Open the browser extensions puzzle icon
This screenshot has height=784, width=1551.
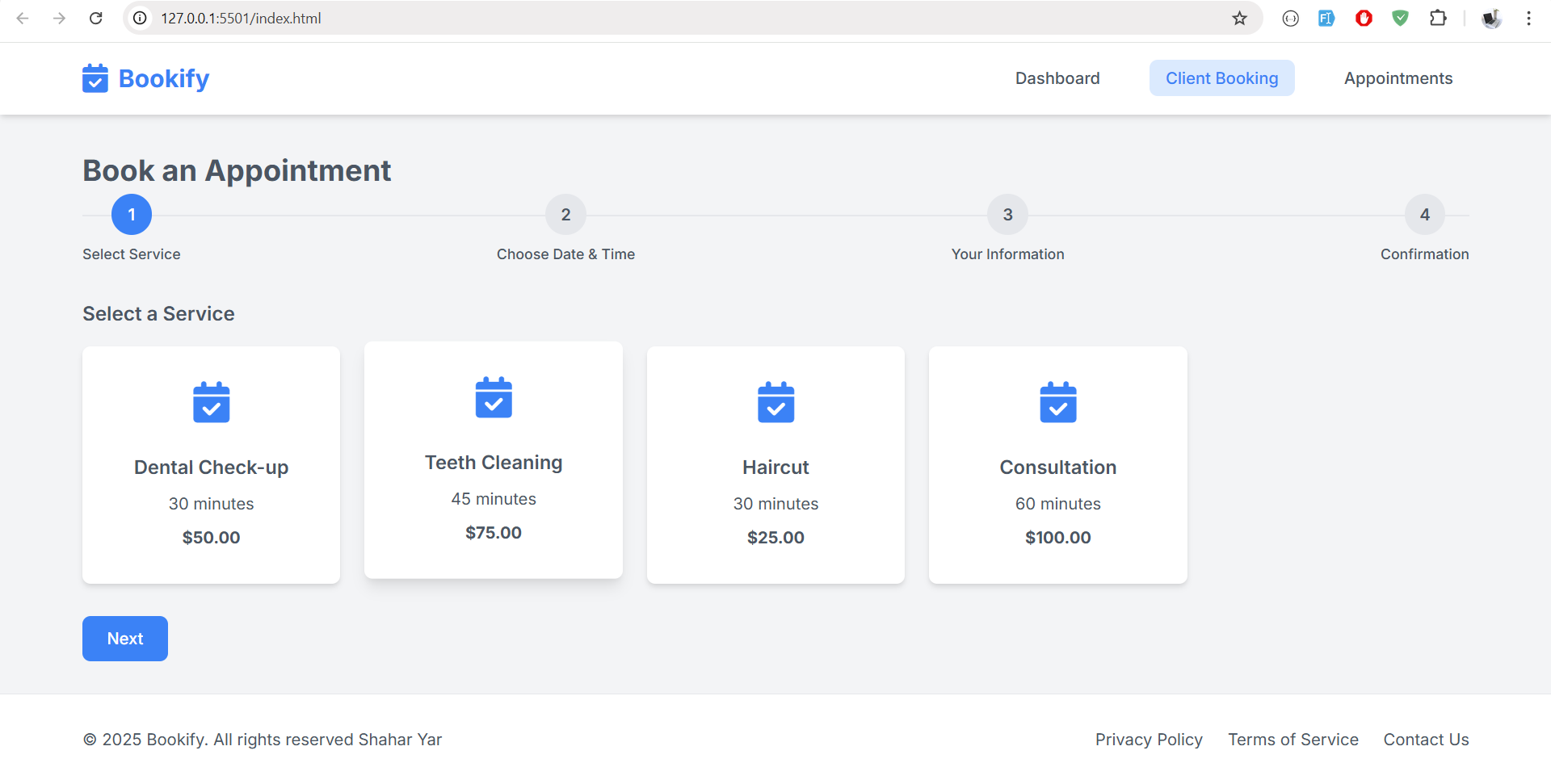click(1438, 18)
